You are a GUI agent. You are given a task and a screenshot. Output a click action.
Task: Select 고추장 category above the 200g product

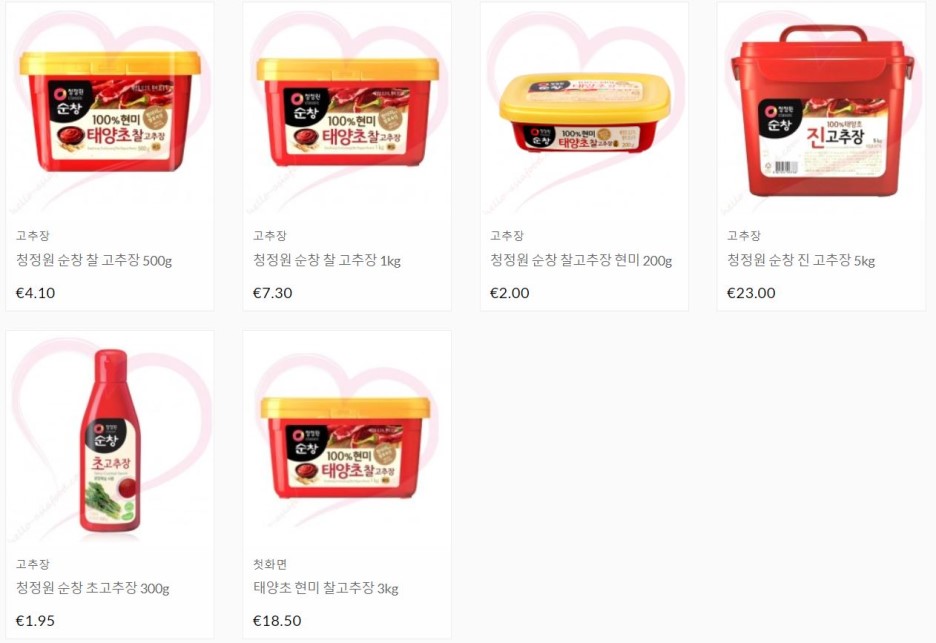pos(507,236)
